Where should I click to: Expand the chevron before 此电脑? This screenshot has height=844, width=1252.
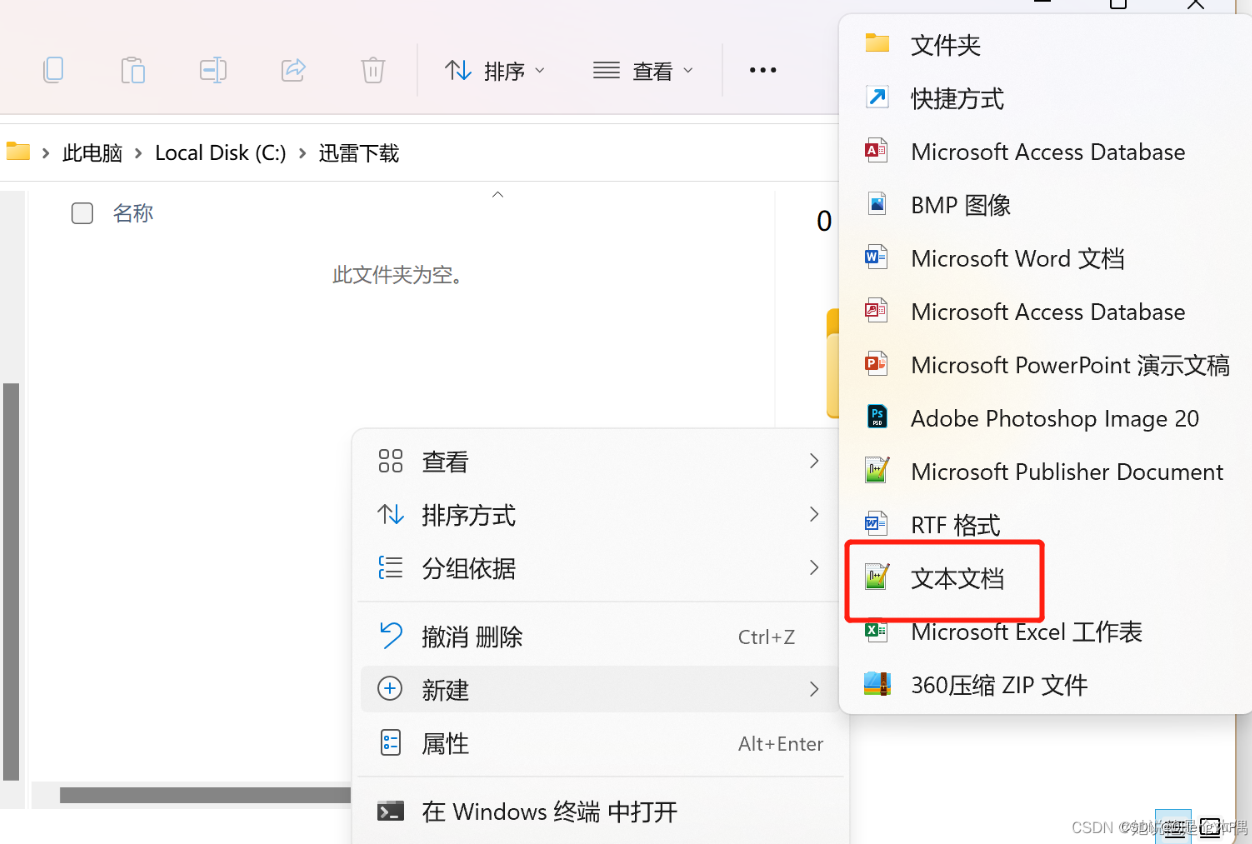46,153
